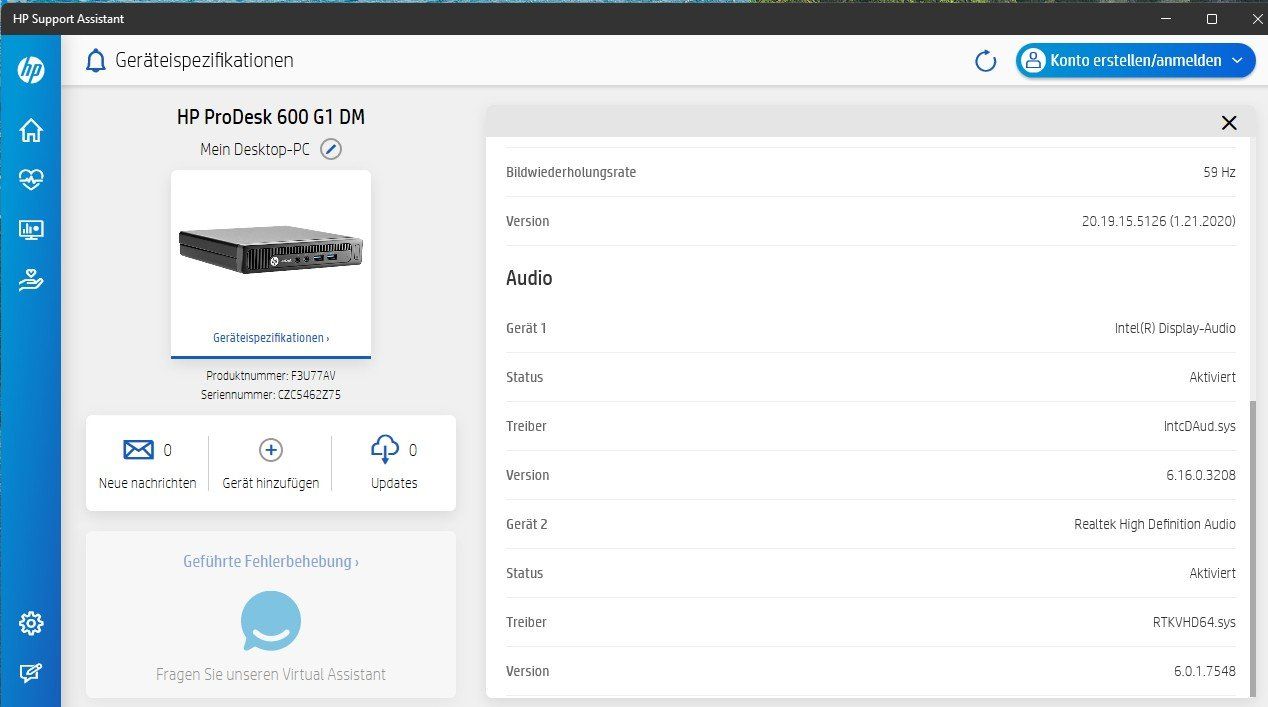Click the Gerät hinzufügen label
Viewport: 1268px width, 707px height.
coord(271,483)
